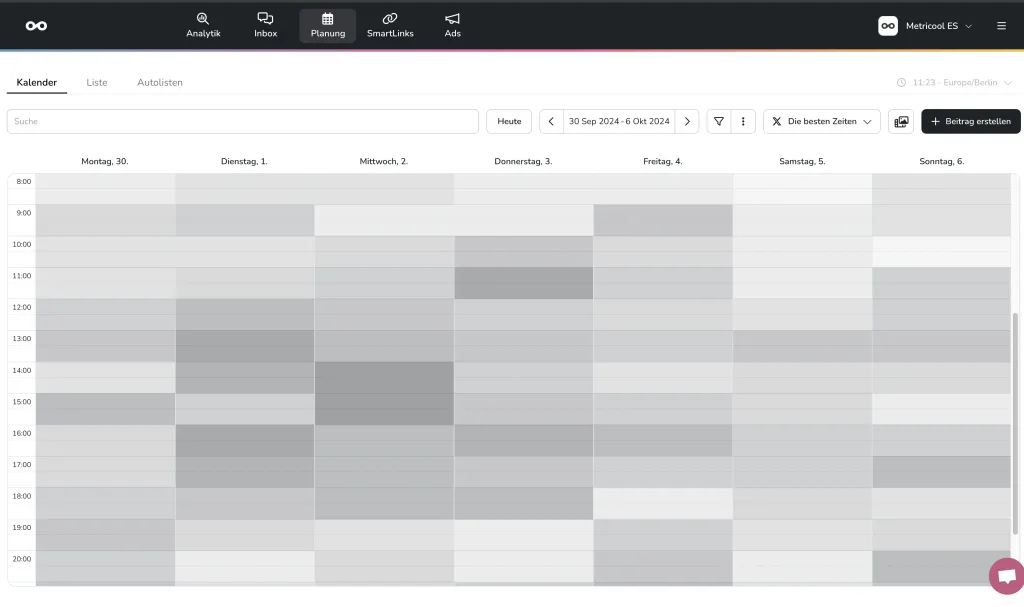Click the 20:00 time label
The height and width of the screenshot is (607, 1024).
click(x=22, y=559)
